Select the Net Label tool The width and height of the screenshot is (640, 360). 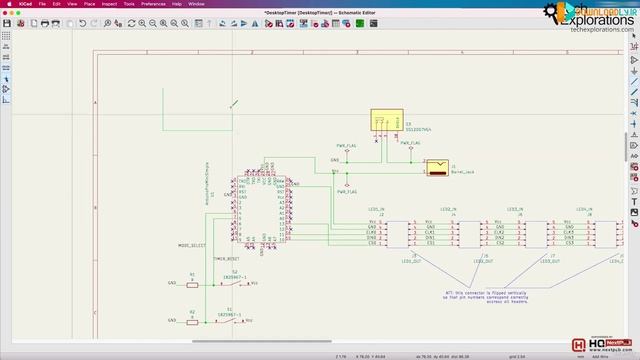634,135
